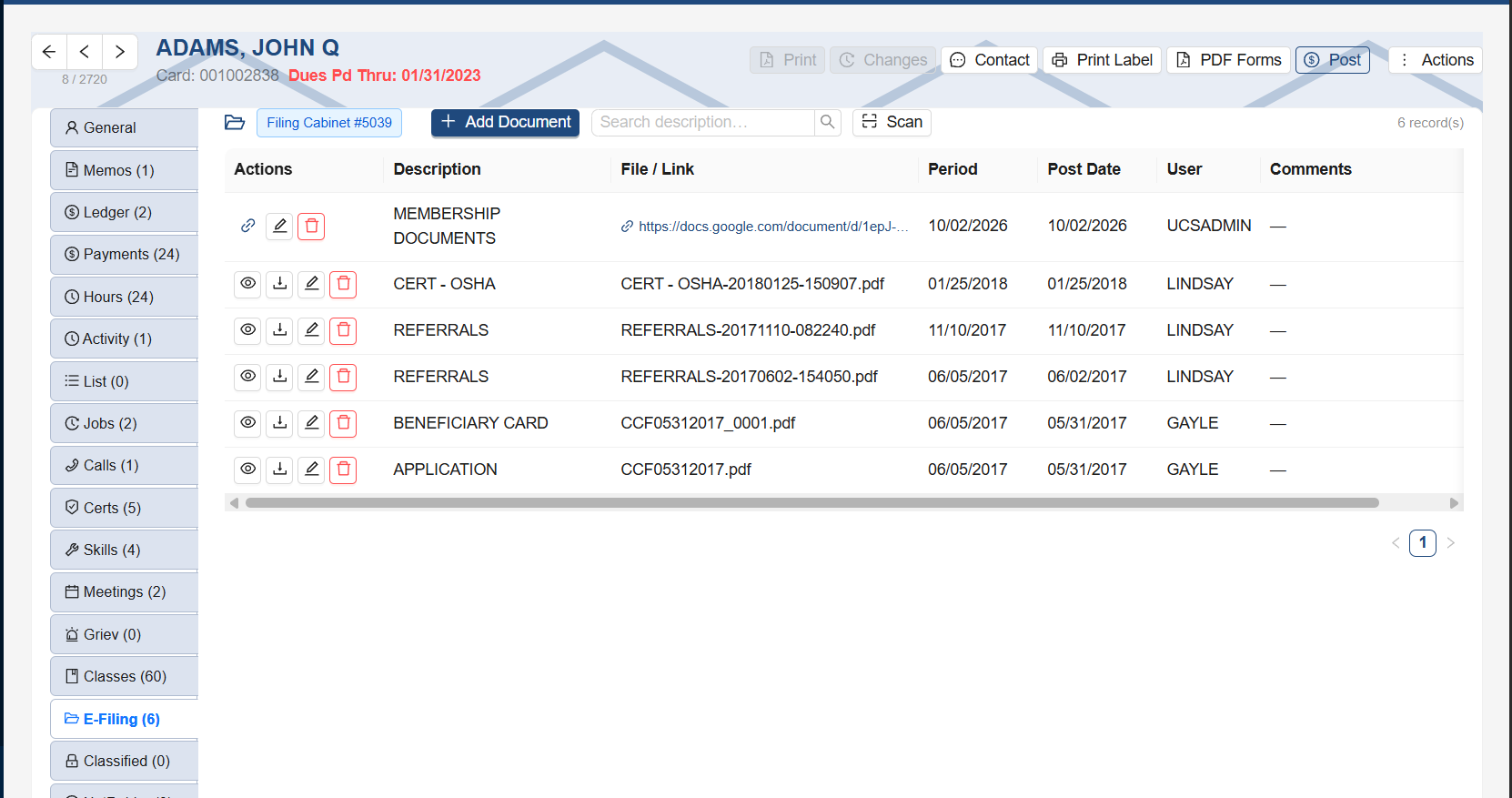The width and height of the screenshot is (1512, 798).
Task: Click the Post button
Action: (x=1333, y=60)
